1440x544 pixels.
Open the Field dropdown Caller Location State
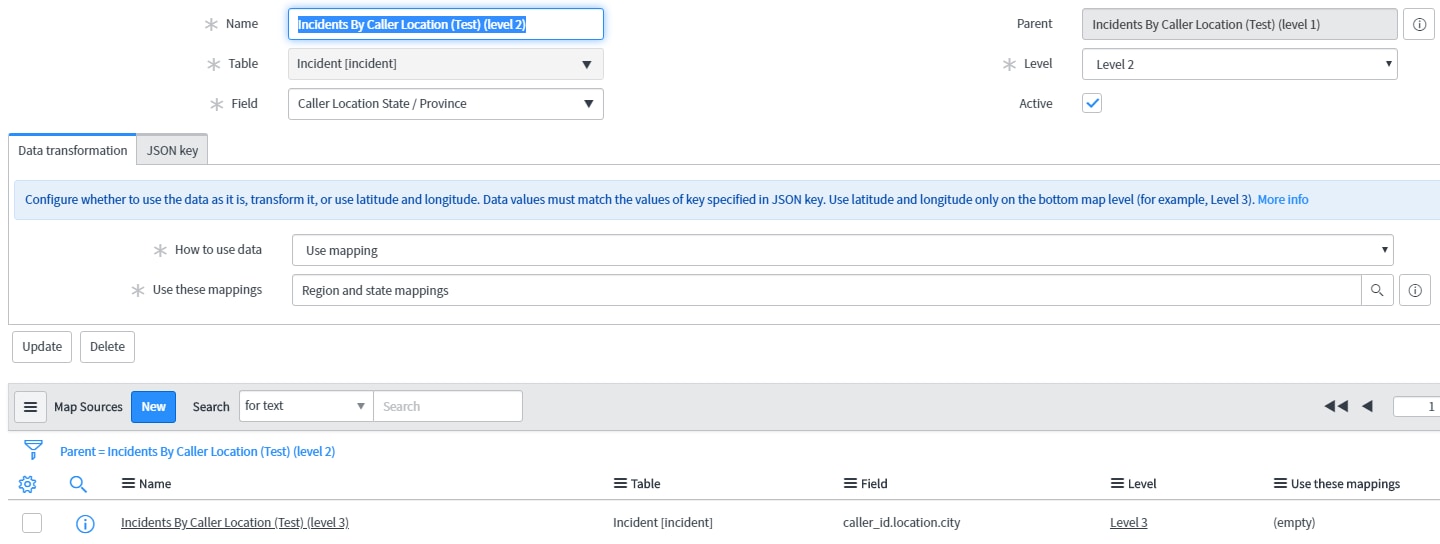445,104
